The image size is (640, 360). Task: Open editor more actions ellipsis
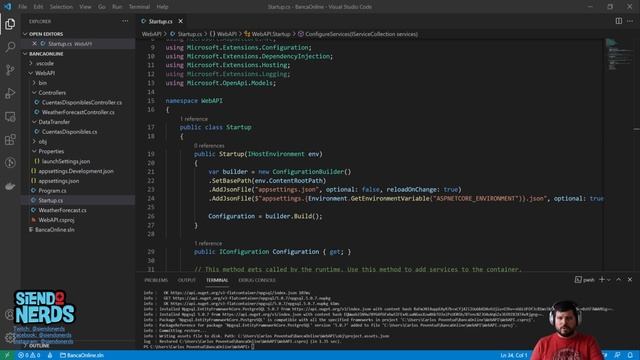point(630,21)
